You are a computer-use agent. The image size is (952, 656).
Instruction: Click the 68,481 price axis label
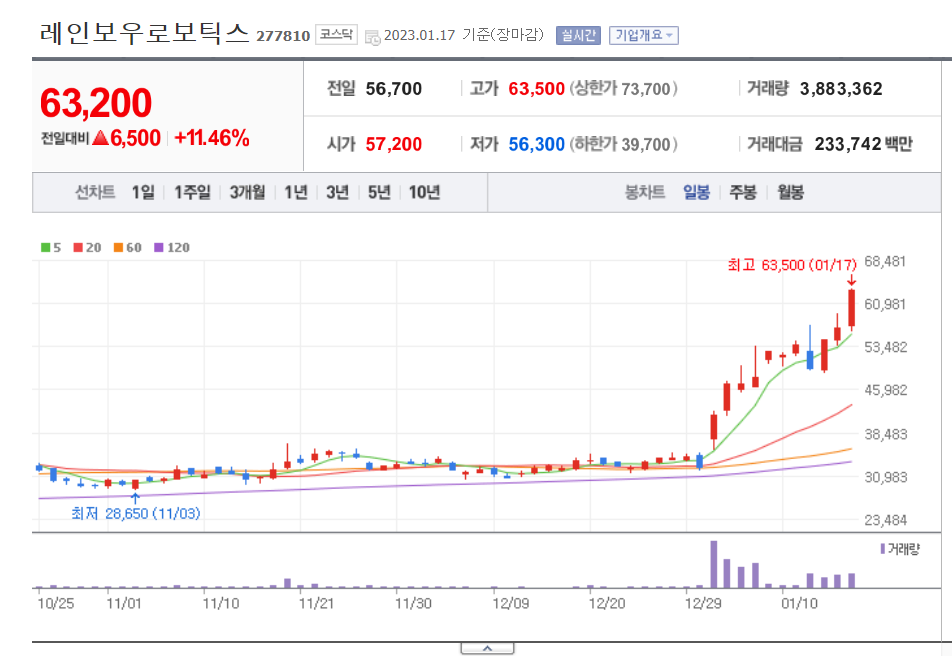(885, 262)
